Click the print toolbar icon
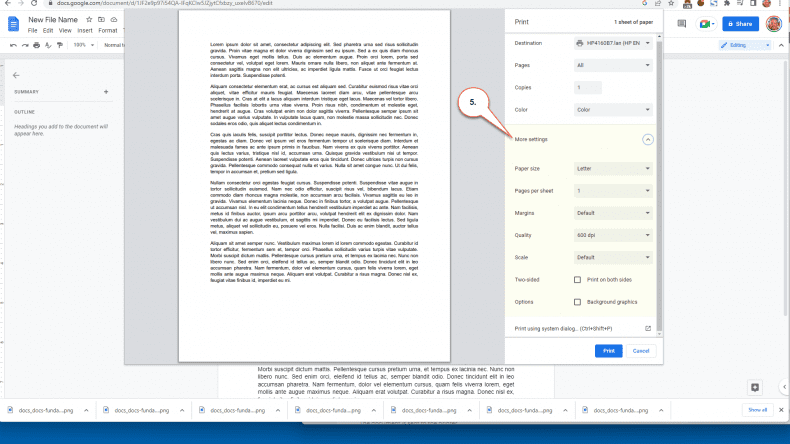 (36, 45)
